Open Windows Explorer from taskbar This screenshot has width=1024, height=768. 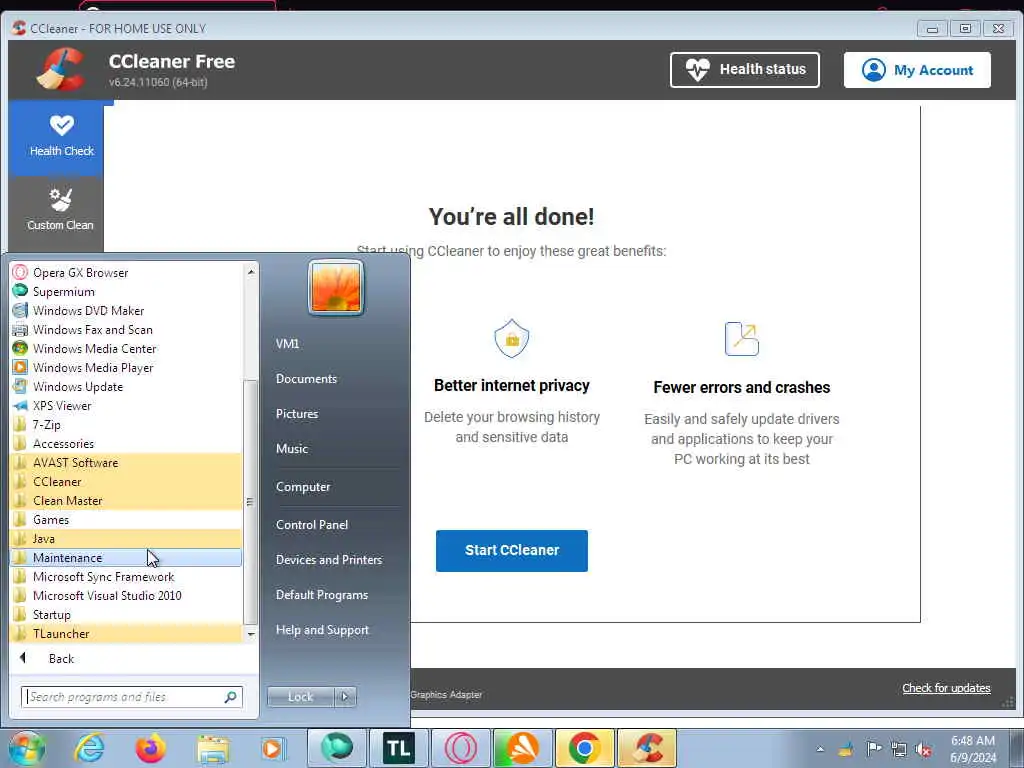click(x=213, y=749)
